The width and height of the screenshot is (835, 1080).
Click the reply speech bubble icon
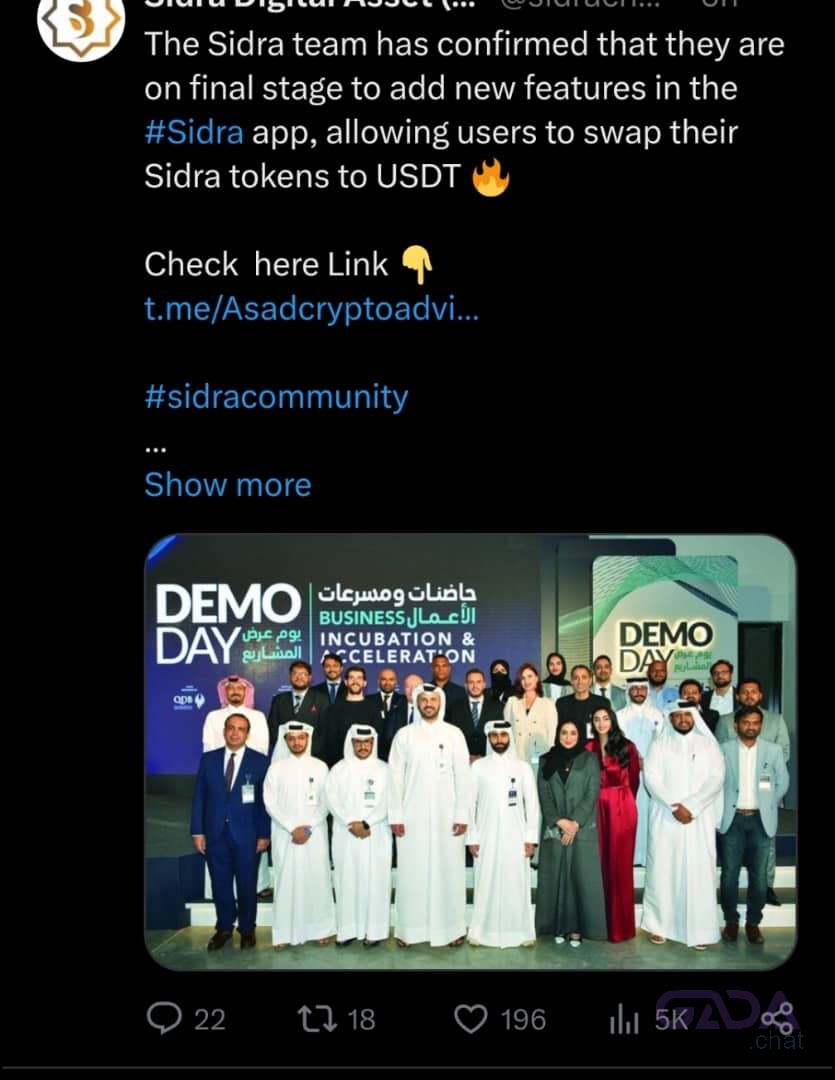click(x=165, y=1018)
